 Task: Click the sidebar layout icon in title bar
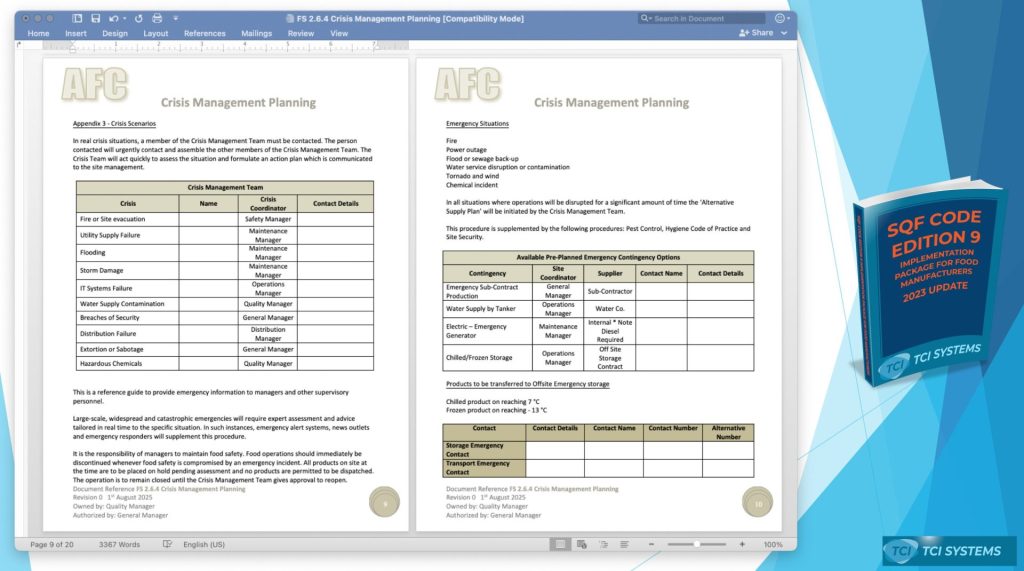(x=77, y=18)
